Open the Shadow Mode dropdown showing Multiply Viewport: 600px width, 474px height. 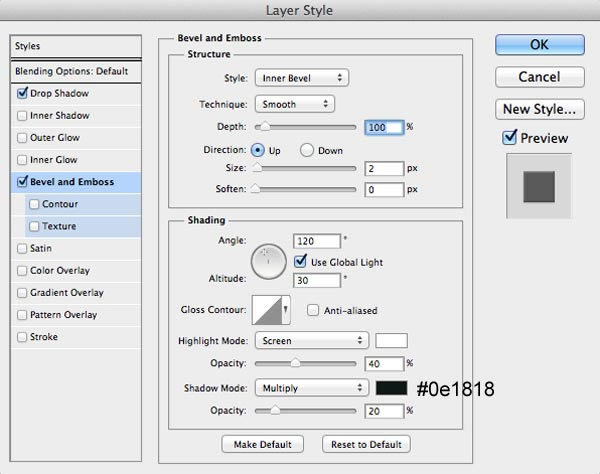coord(312,388)
